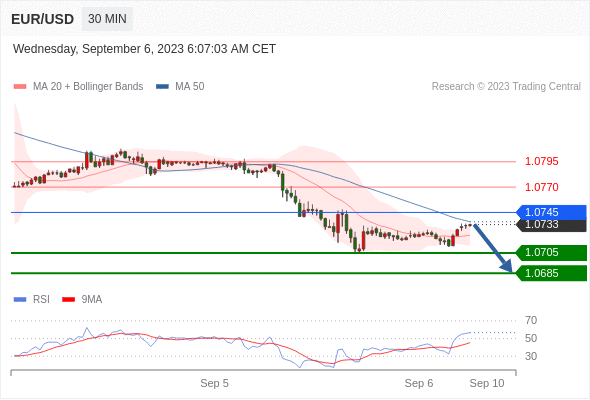Screen dimensions: 590x400
Task: Click the green 1.0685 support tag
Action: click(551, 273)
